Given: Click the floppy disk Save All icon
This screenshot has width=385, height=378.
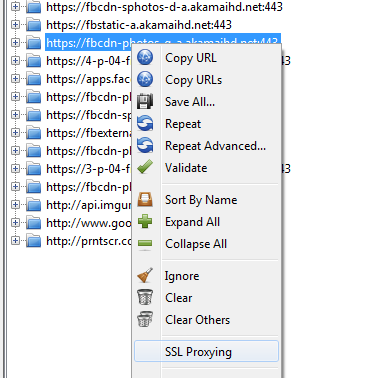Looking at the screenshot, I should (x=145, y=102).
